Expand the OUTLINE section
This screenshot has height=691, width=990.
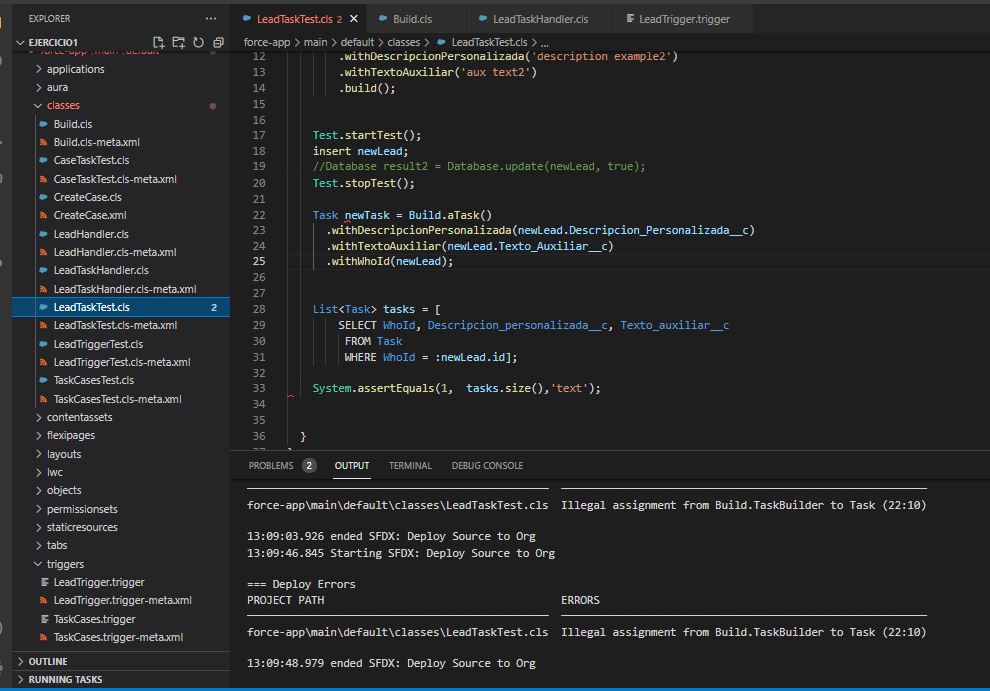[47, 660]
